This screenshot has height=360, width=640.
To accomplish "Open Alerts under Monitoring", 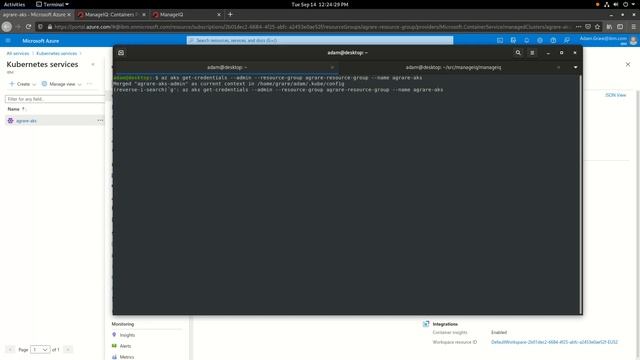I will point(126,346).
